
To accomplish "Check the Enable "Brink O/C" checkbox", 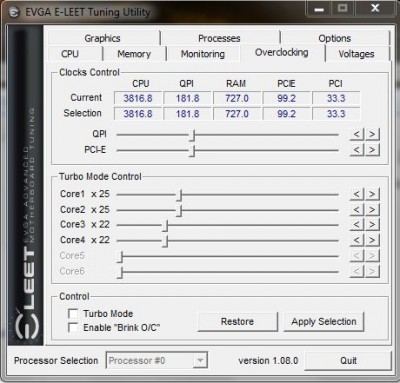I will (x=73, y=327).
